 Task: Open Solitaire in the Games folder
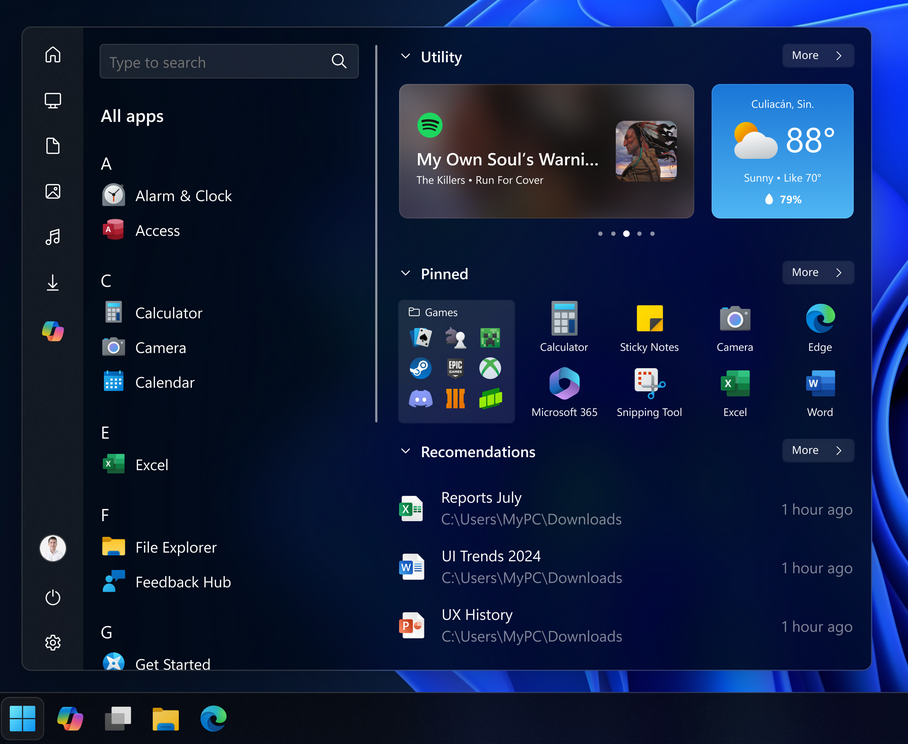[x=420, y=337]
